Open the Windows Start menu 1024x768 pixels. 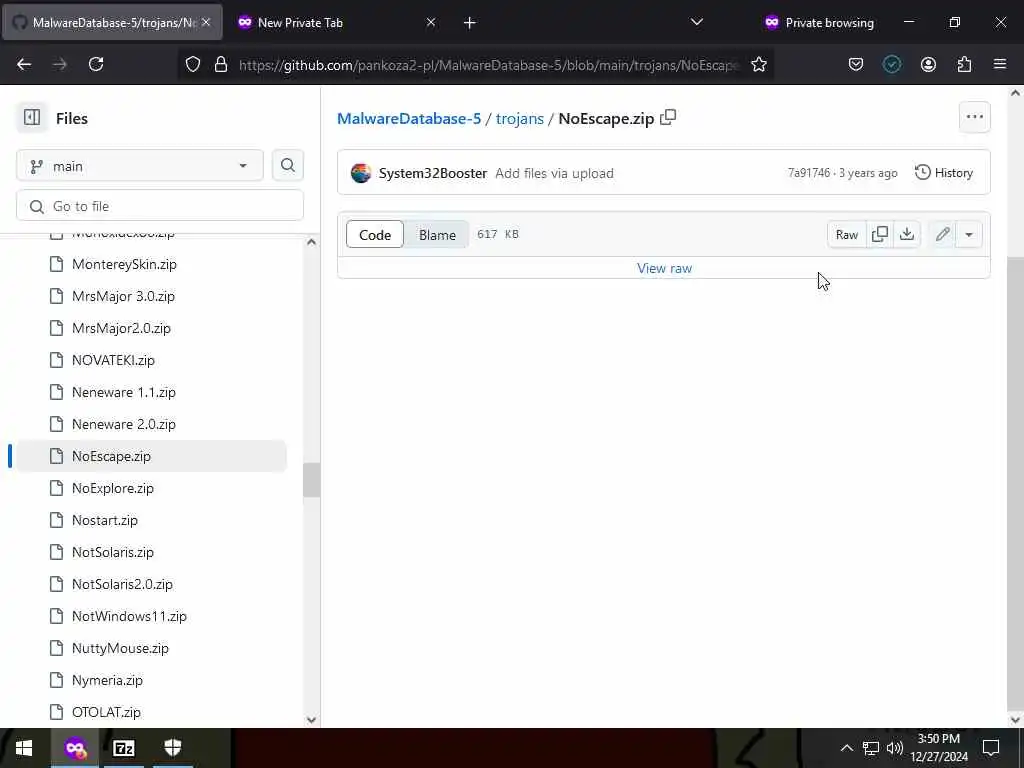point(24,748)
